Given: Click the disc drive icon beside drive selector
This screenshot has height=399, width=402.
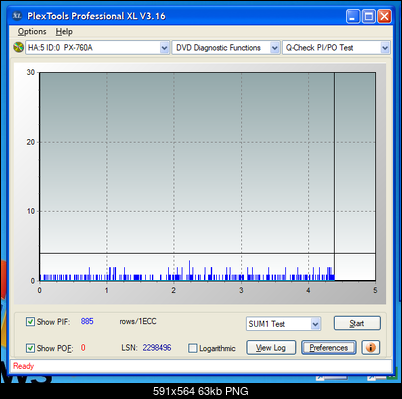Looking at the screenshot, I should coord(18,47).
